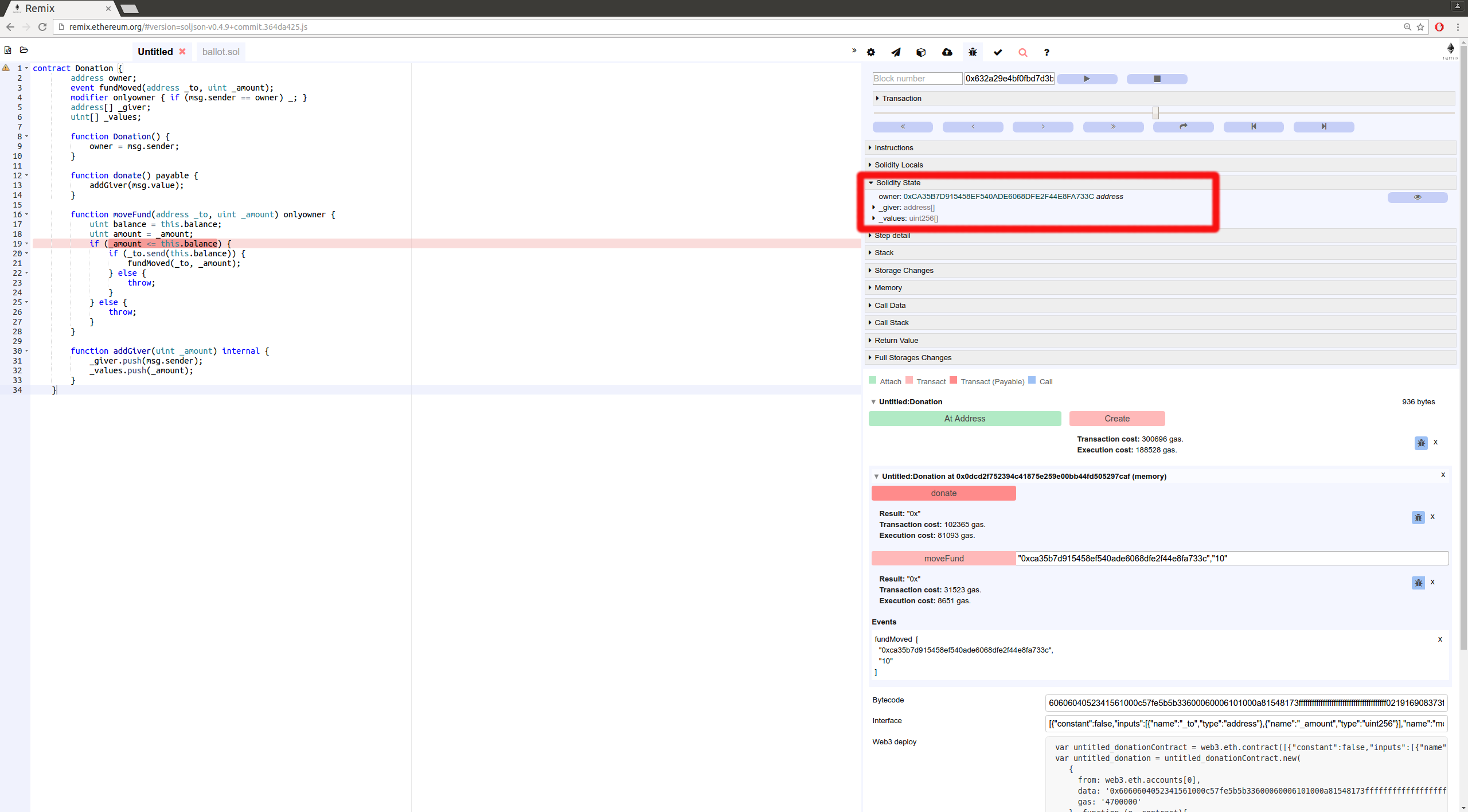Open the Send Transaction paper-plane tab
Screen dimensions: 1468x812
(896, 52)
